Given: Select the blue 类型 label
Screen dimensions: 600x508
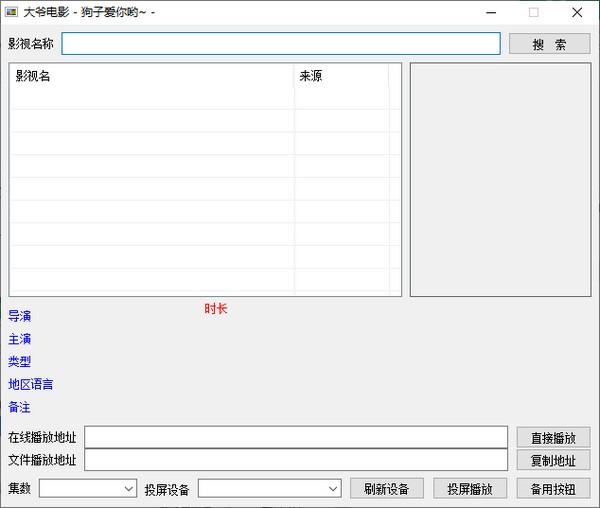Looking at the screenshot, I should pyautogui.click(x=20, y=362).
